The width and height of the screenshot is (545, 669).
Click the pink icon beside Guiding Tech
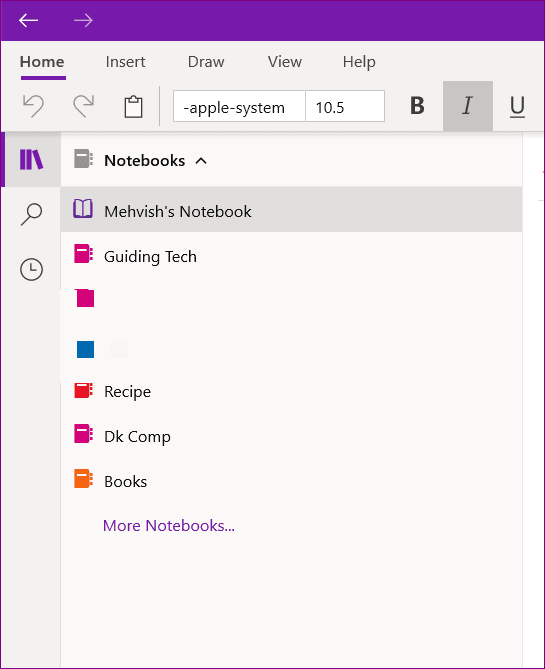coord(83,253)
